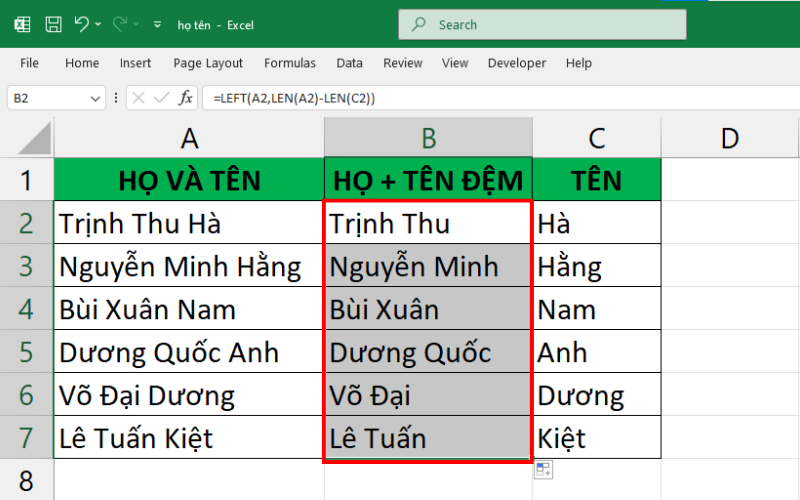Screen dimensions: 800x500
Task: Switch to the Home ribbon tab
Action: coord(82,63)
